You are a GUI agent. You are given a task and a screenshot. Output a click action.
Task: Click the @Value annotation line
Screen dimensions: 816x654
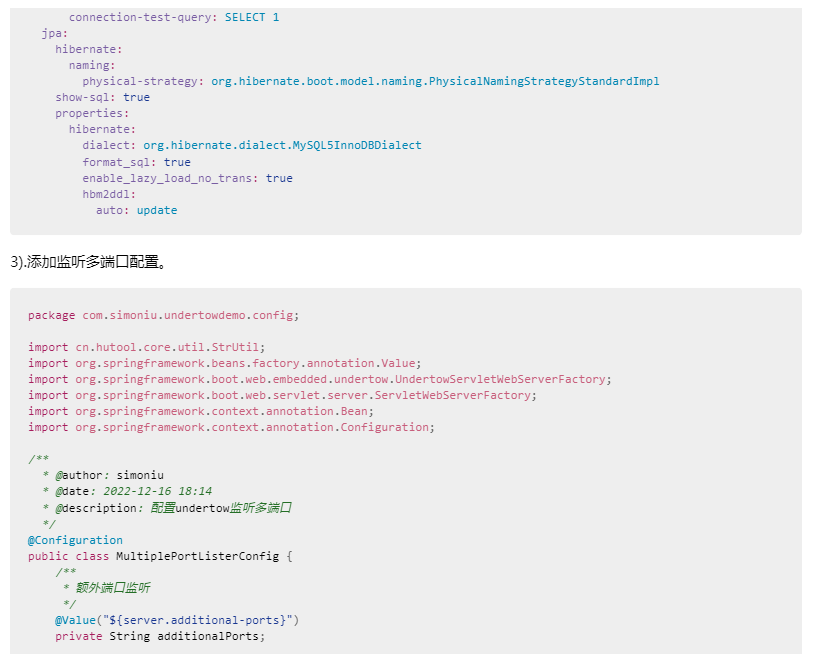click(177, 620)
